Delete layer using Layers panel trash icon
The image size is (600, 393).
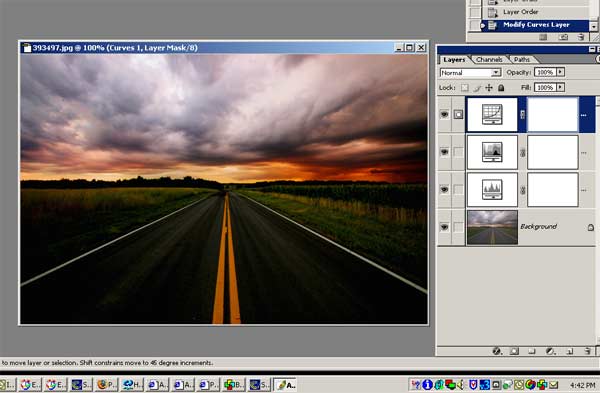click(587, 351)
